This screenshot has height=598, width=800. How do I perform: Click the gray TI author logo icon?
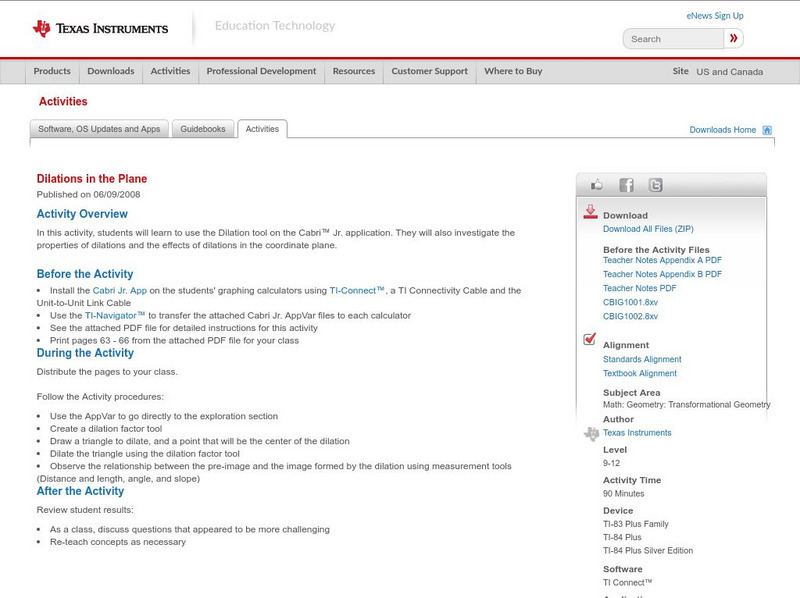pos(591,434)
